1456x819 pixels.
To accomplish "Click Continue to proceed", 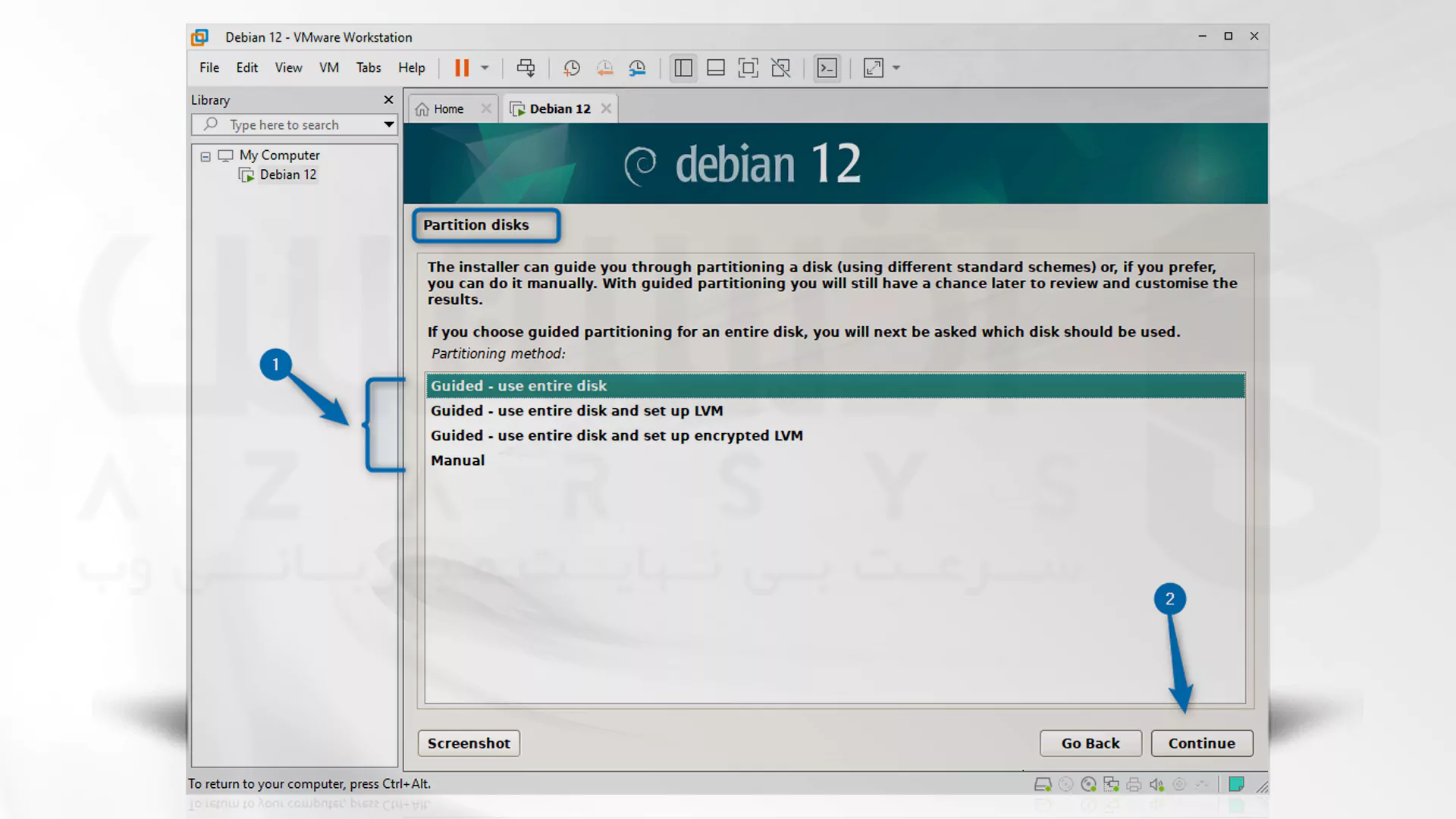I will tap(1200, 742).
